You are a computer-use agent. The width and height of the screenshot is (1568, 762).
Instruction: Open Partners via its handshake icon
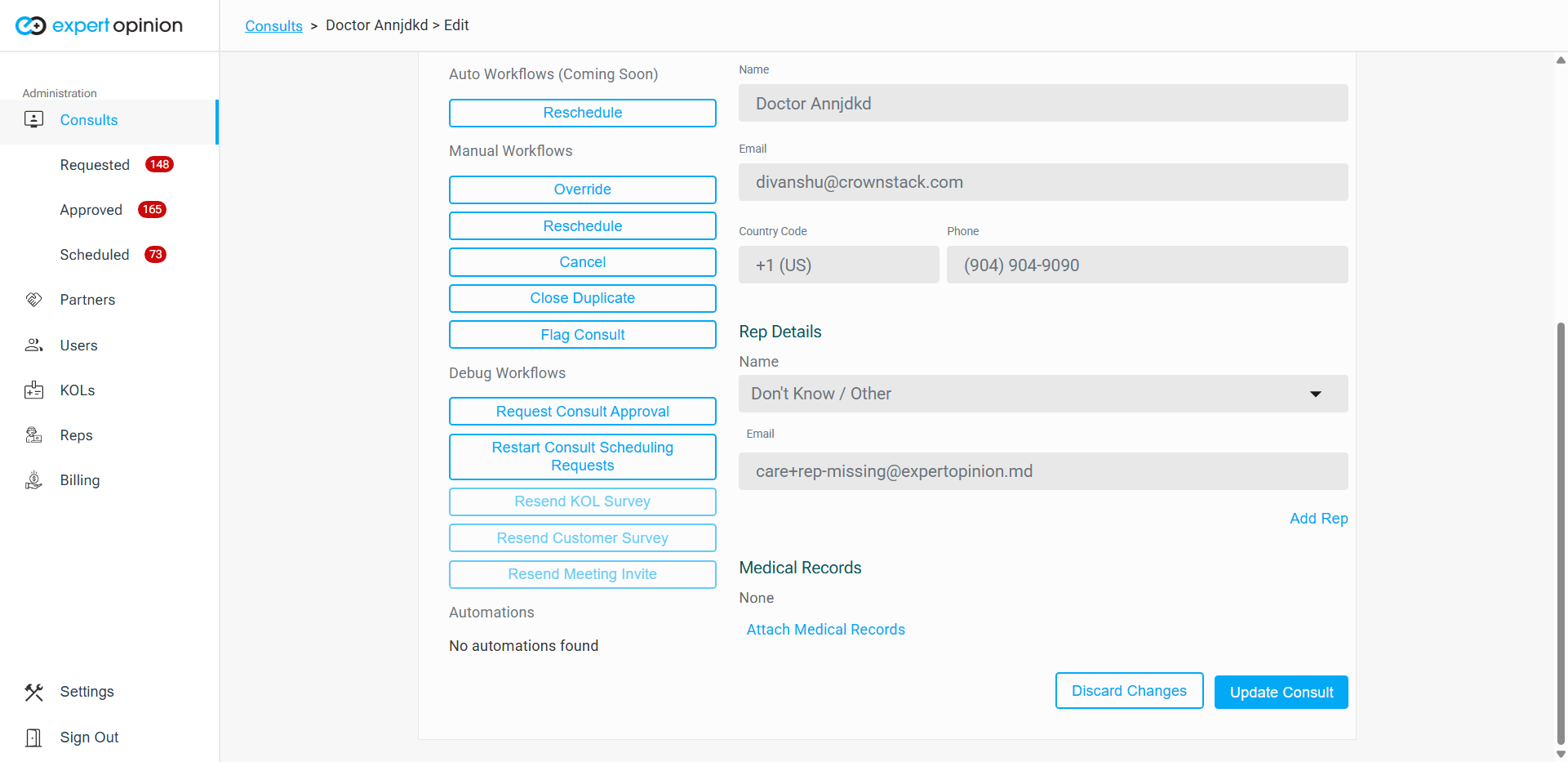pos(33,300)
